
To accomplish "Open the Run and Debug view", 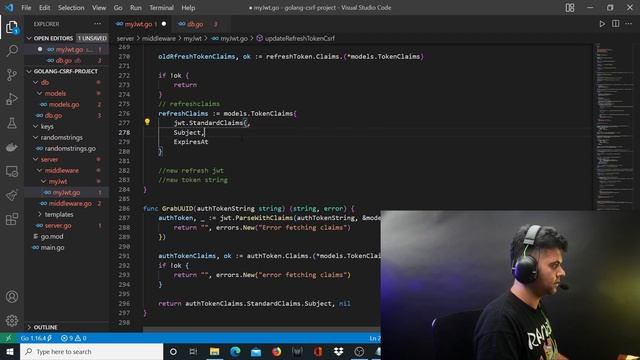I will coord(12,99).
